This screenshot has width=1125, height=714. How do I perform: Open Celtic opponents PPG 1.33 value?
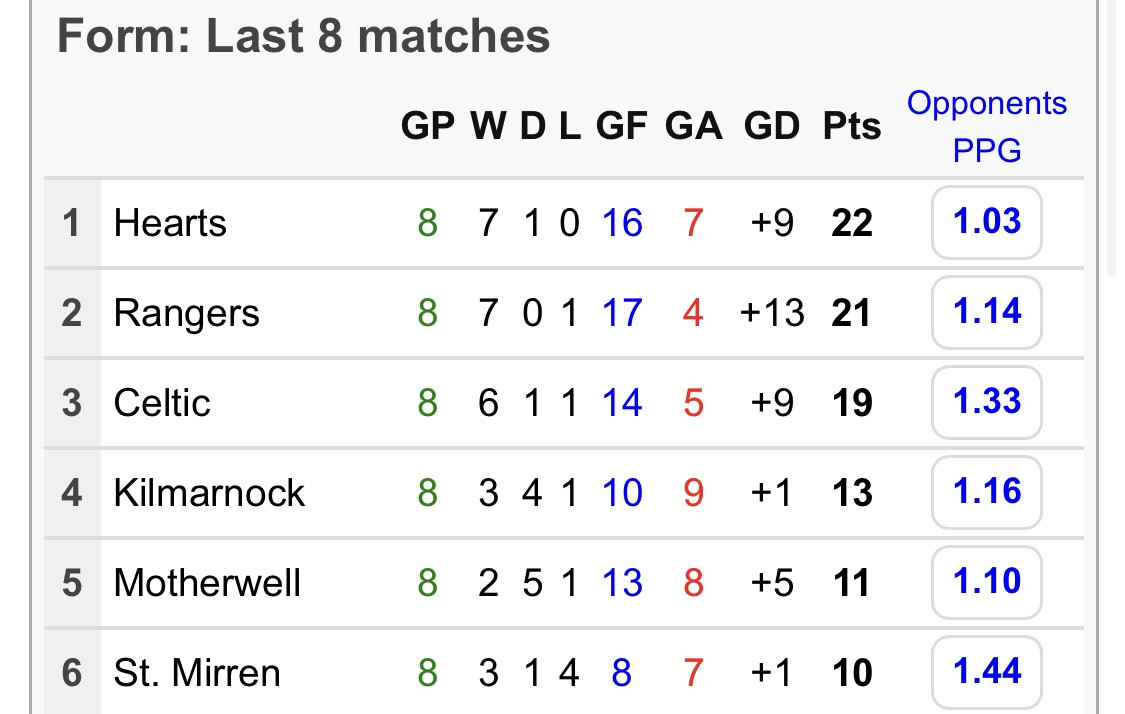tap(986, 402)
